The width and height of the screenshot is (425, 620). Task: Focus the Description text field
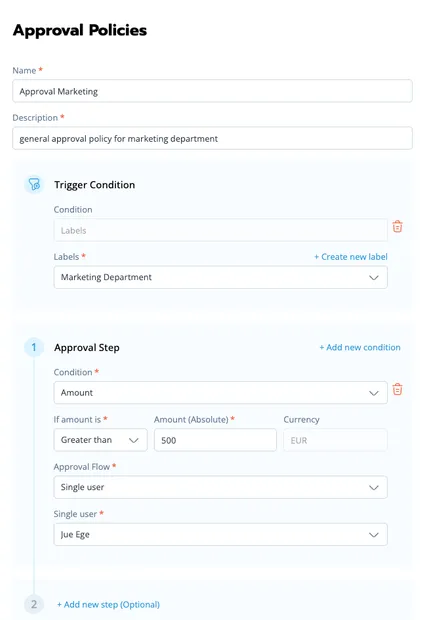(x=212, y=138)
